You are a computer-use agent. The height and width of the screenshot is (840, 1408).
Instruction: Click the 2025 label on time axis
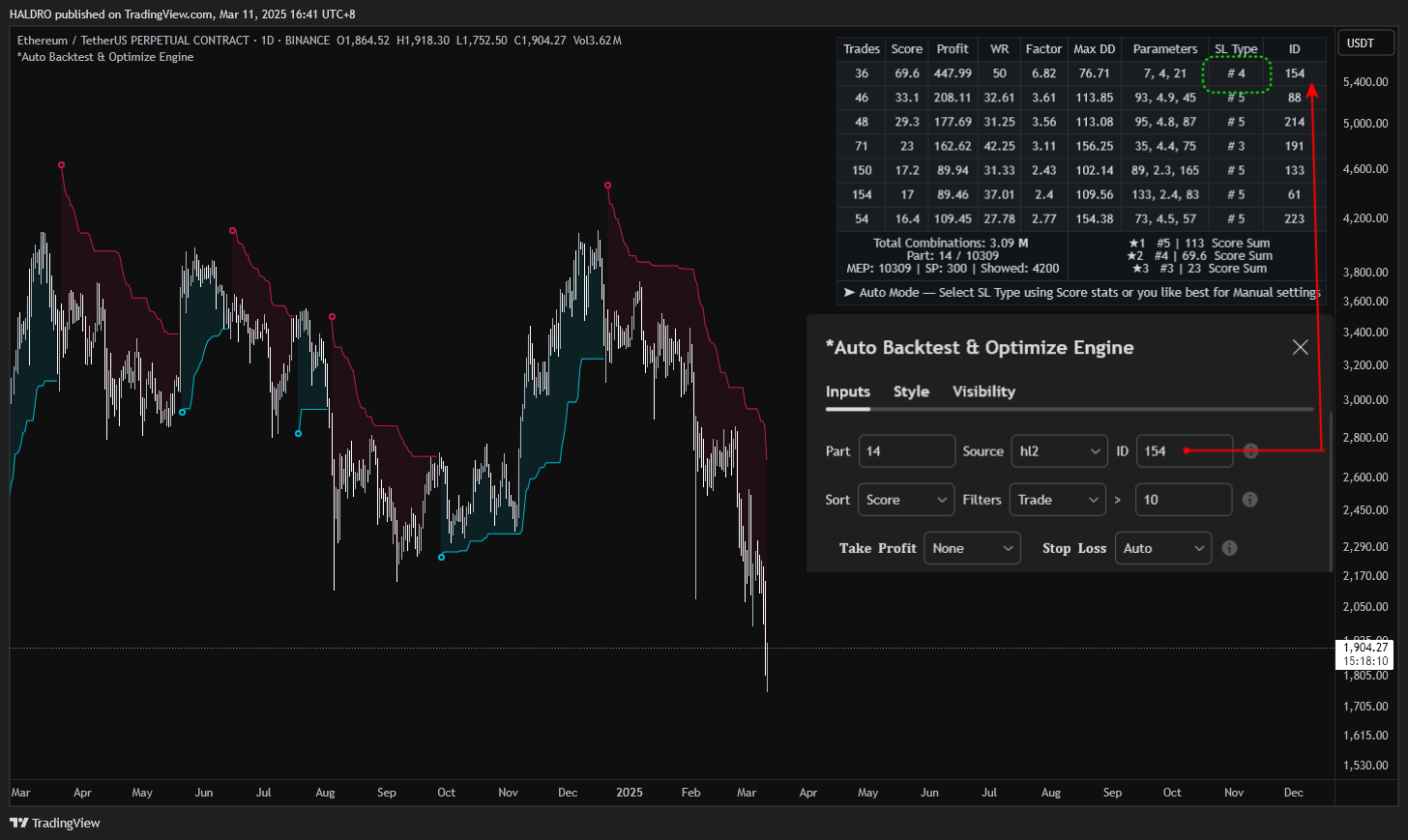630,793
